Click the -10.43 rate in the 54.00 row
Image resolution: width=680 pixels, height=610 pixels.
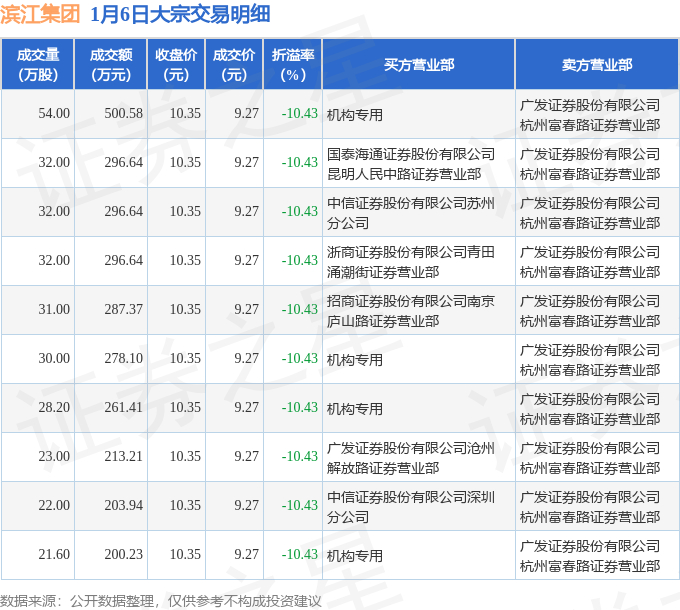(x=300, y=114)
